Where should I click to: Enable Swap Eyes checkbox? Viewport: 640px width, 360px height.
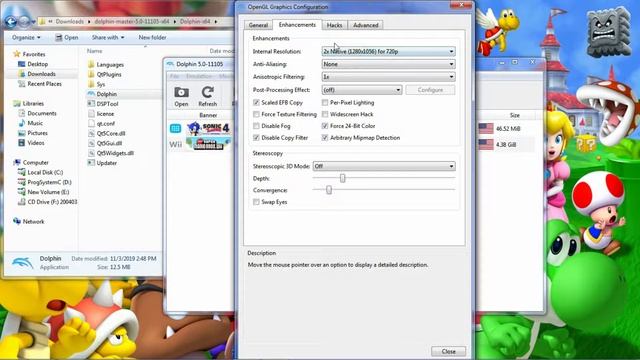click(x=256, y=202)
